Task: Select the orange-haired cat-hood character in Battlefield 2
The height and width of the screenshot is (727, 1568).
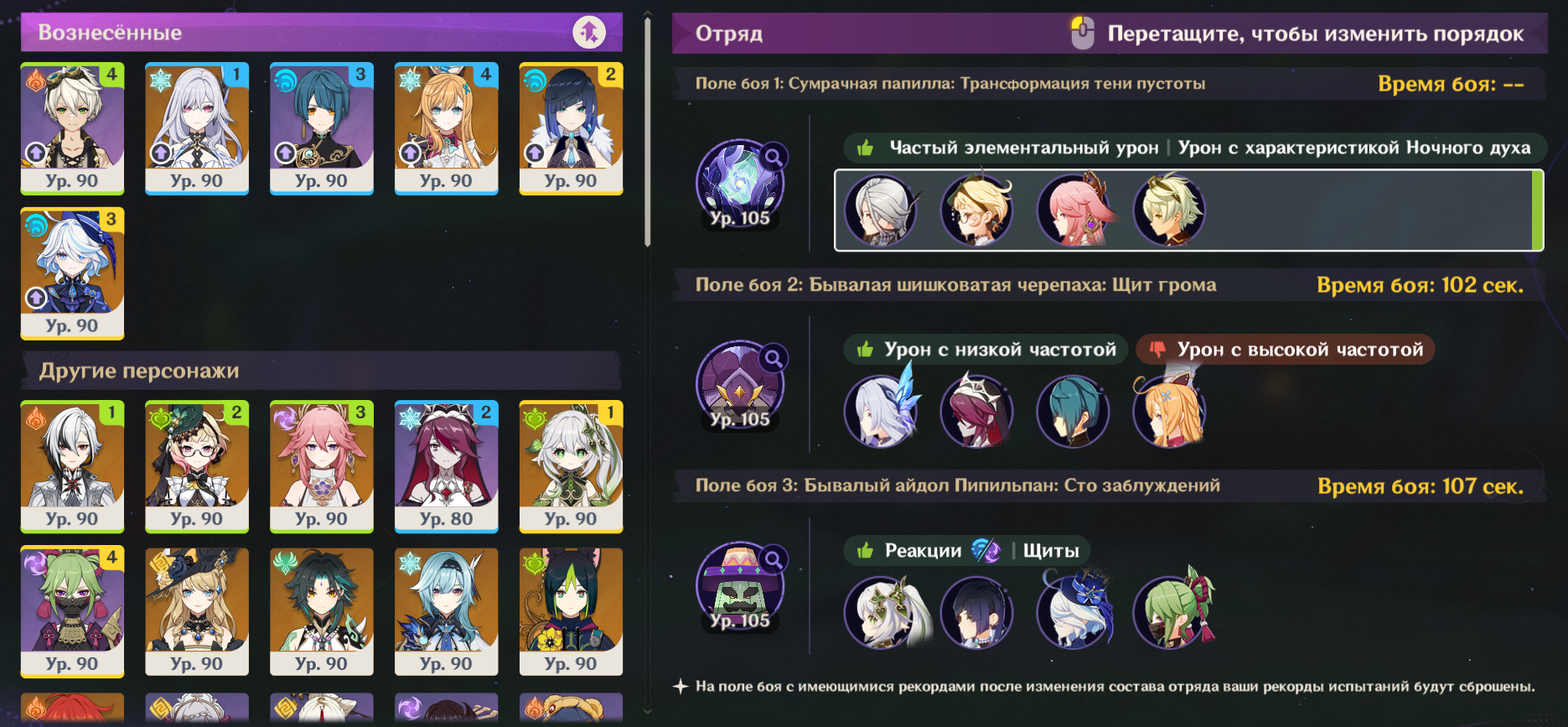Action: [1170, 411]
